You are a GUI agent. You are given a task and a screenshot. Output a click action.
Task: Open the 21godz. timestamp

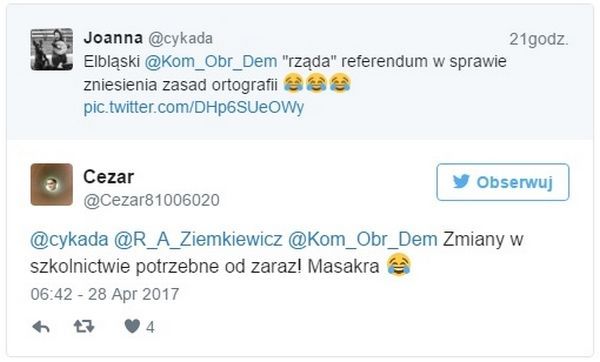pos(539,40)
